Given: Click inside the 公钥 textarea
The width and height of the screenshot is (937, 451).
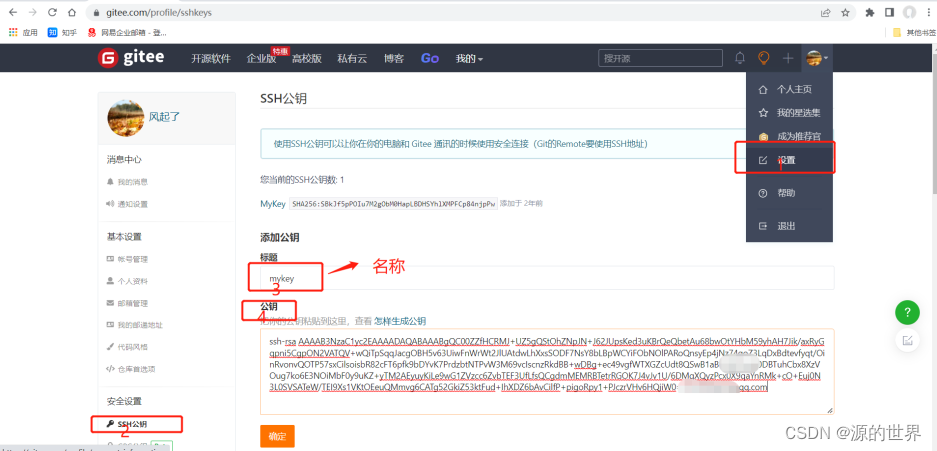Looking at the screenshot, I should [547, 371].
